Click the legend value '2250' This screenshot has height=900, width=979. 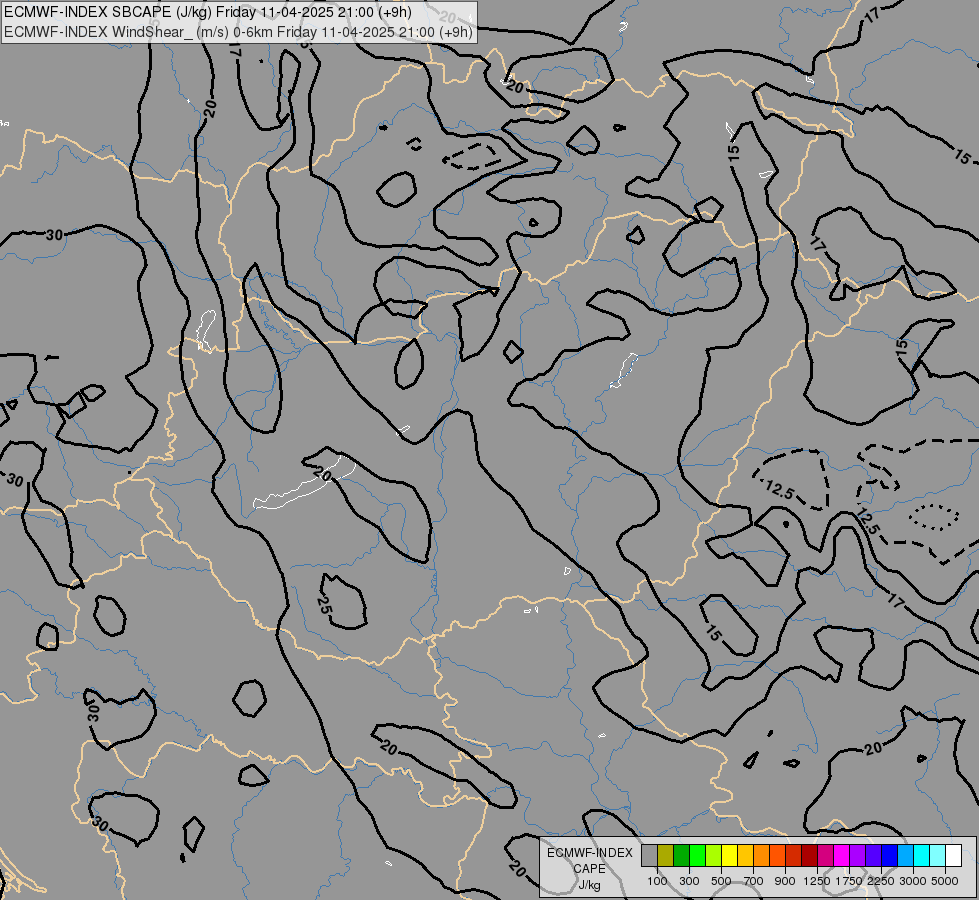coord(881,881)
